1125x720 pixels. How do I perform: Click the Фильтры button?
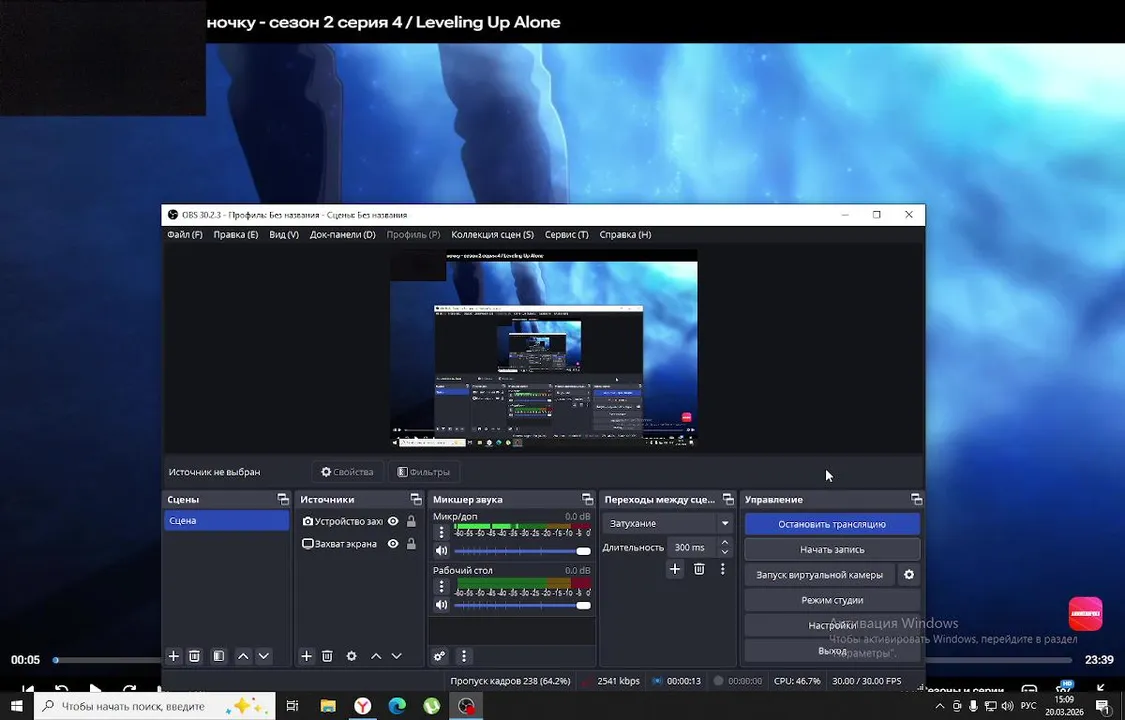tap(424, 472)
